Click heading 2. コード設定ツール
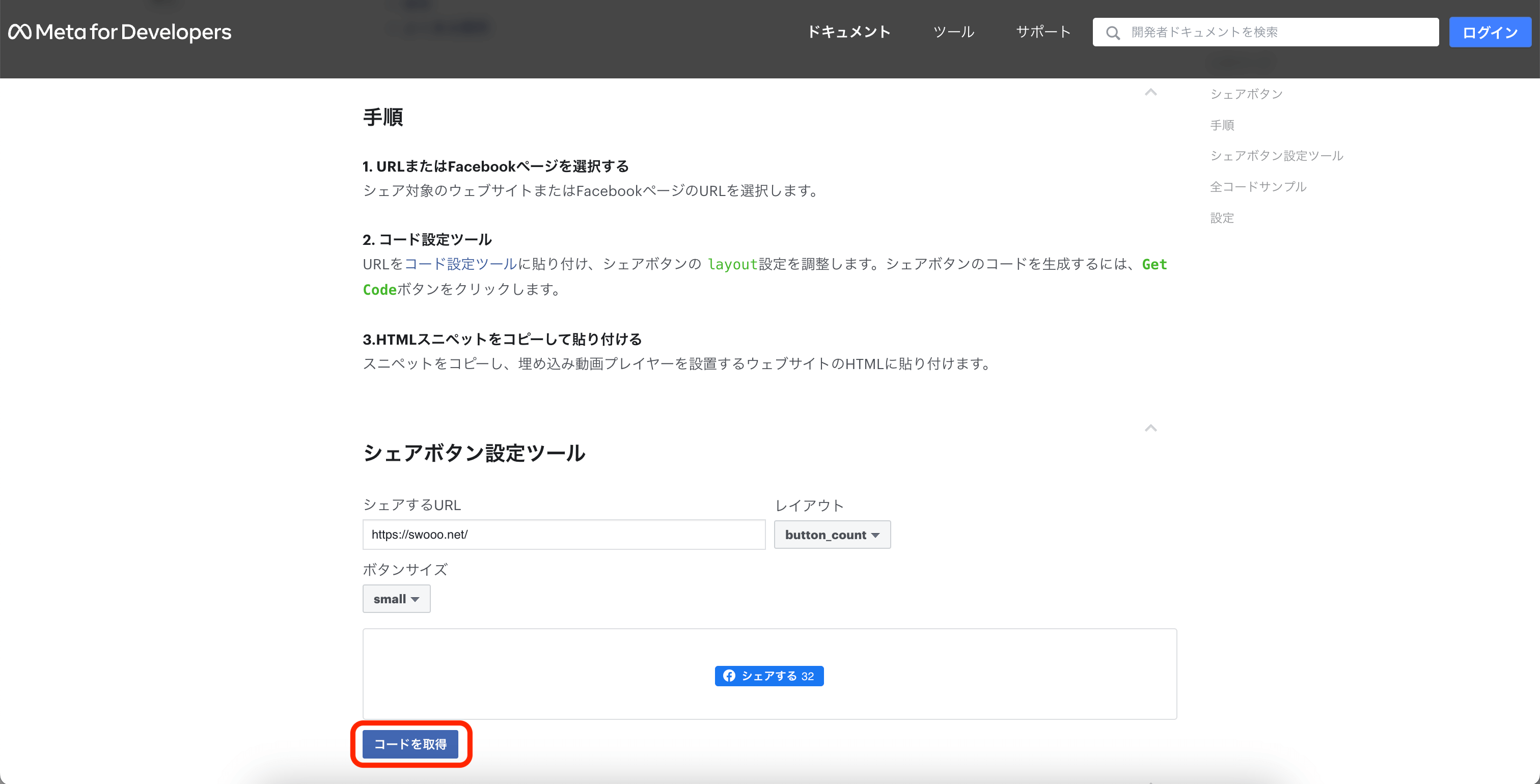1540x784 pixels. [x=427, y=240]
